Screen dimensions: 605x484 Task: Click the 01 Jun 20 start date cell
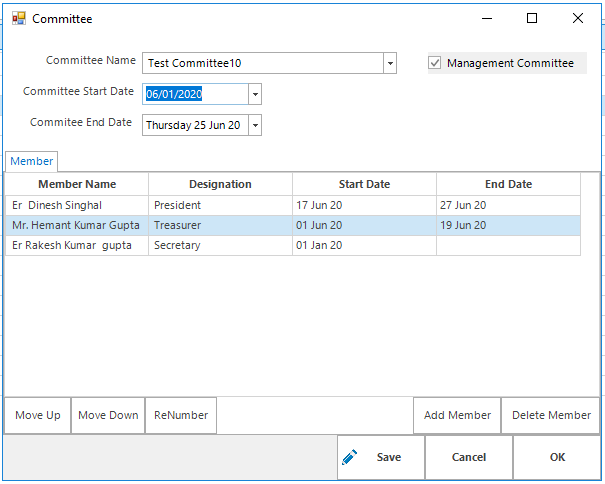pyautogui.click(x=364, y=225)
